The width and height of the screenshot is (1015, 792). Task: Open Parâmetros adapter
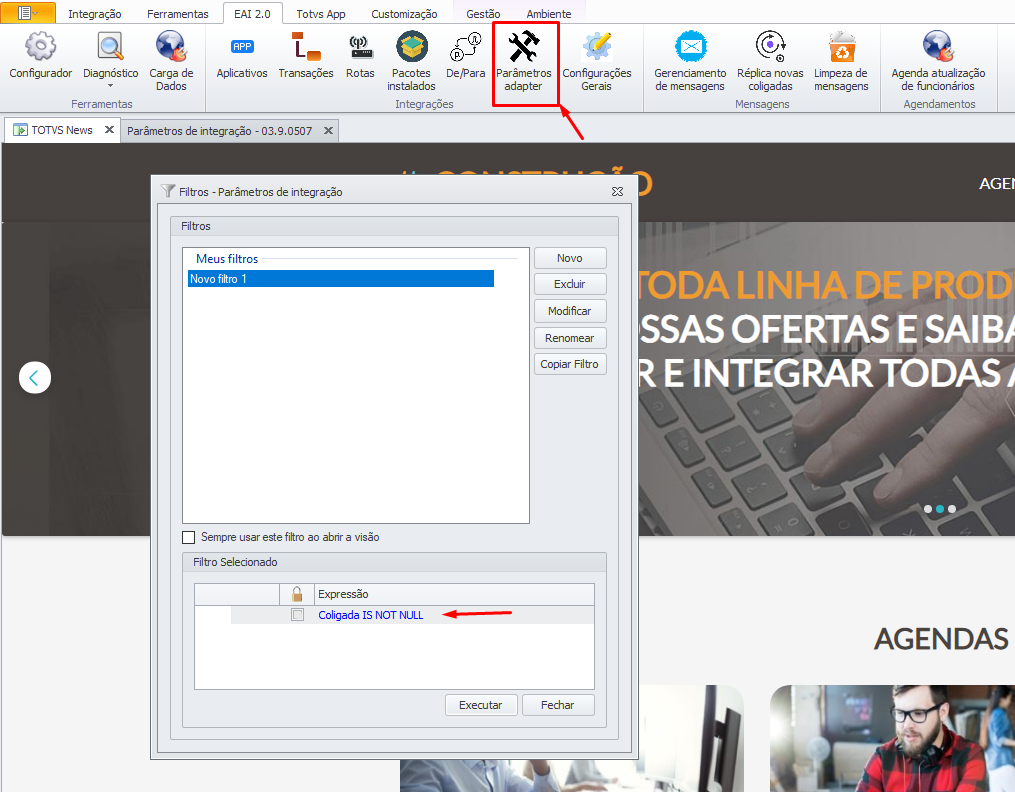click(524, 61)
